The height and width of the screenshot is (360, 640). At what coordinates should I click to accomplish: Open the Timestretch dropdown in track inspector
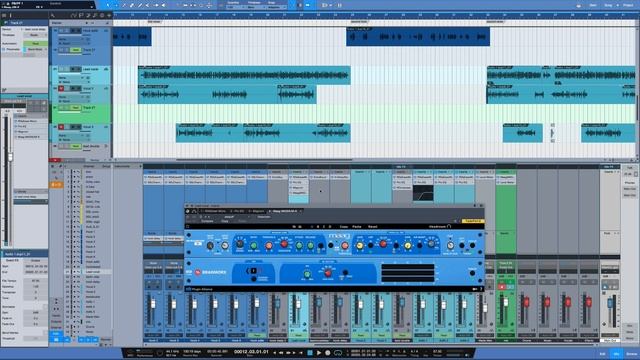point(35,35)
